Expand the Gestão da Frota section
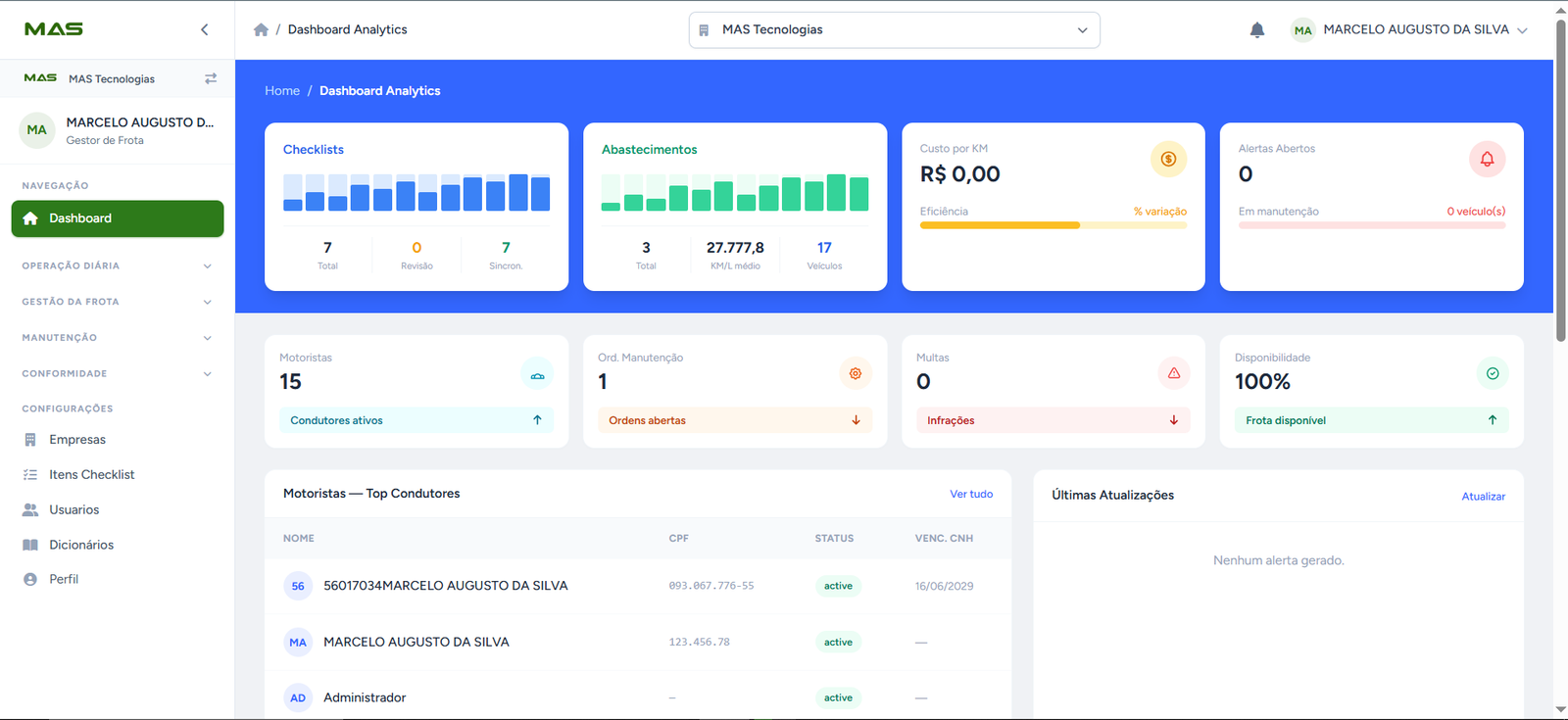Image resolution: width=1568 pixels, height=720 pixels. 117,302
